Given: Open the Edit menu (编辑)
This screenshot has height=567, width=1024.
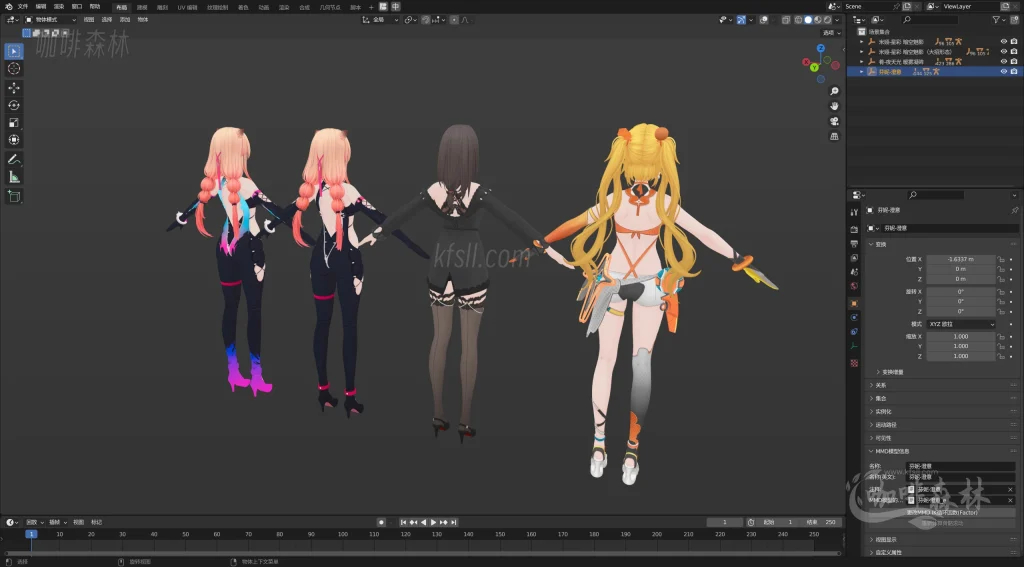Looking at the screenshot, I should 40,7.
